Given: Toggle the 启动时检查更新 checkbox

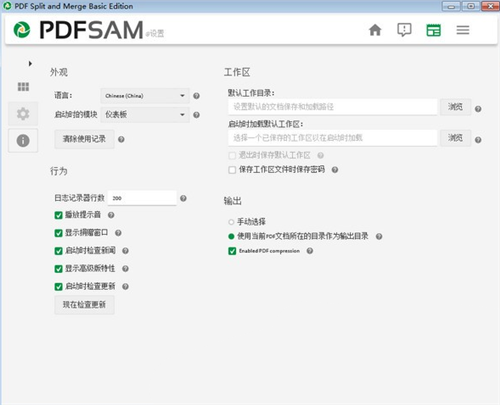Looking at the screenshot, I should click(58, 287).
